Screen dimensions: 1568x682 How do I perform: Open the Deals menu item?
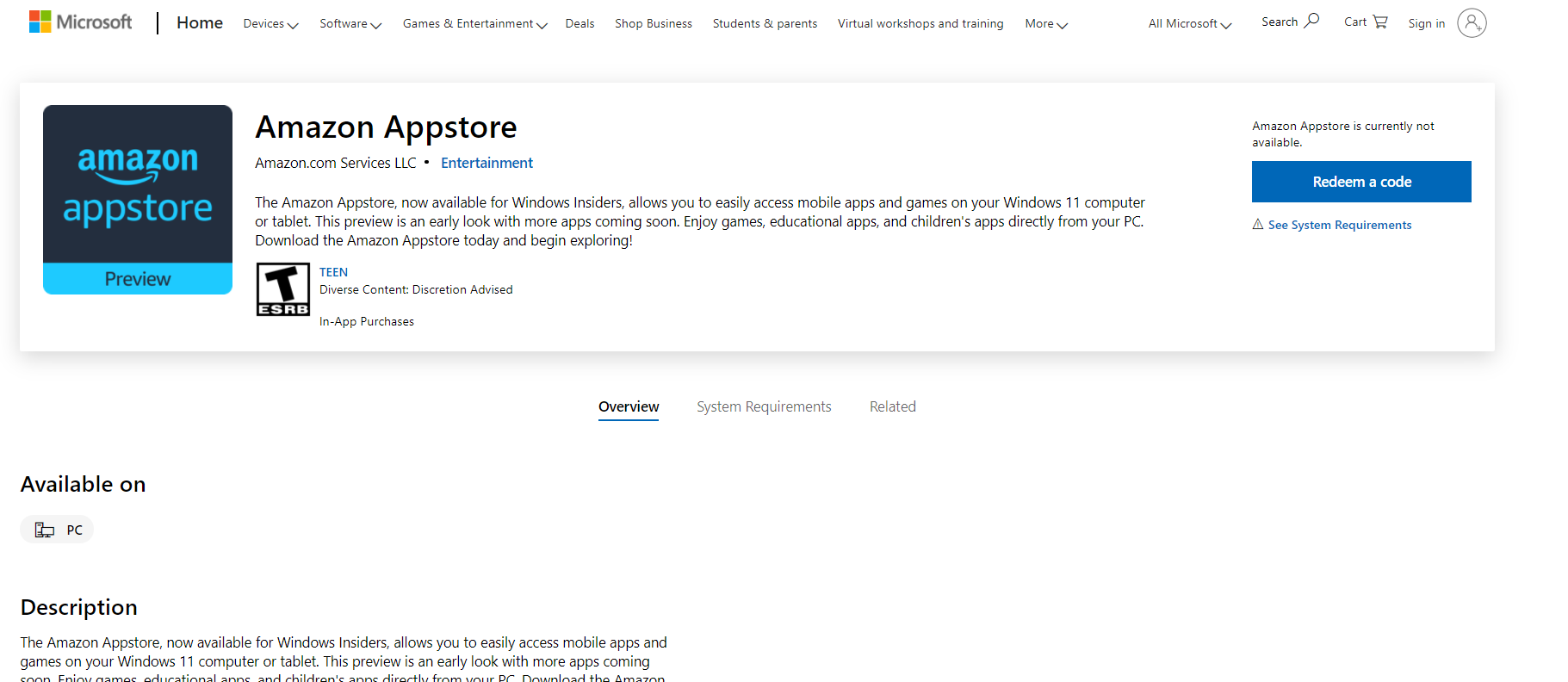579,24
